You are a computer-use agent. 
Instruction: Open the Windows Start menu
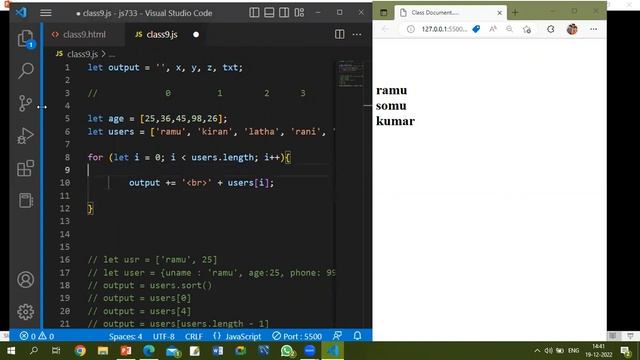point(11,351)
